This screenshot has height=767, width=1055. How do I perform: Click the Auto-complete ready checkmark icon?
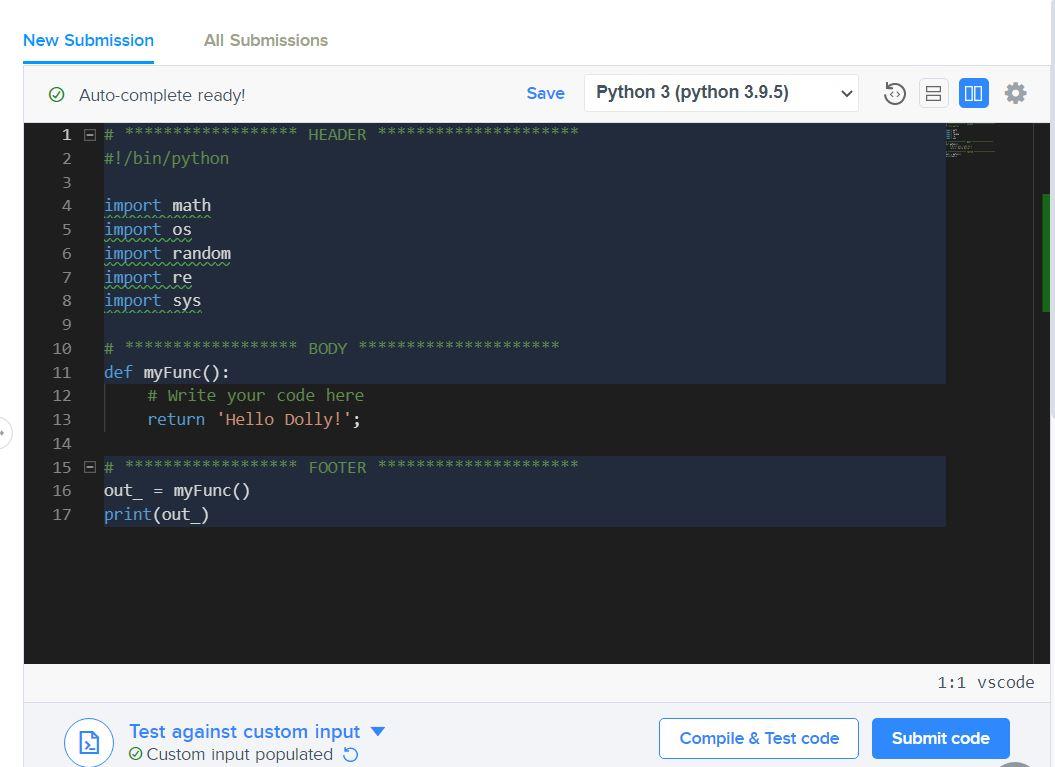(x=57, y=95)
